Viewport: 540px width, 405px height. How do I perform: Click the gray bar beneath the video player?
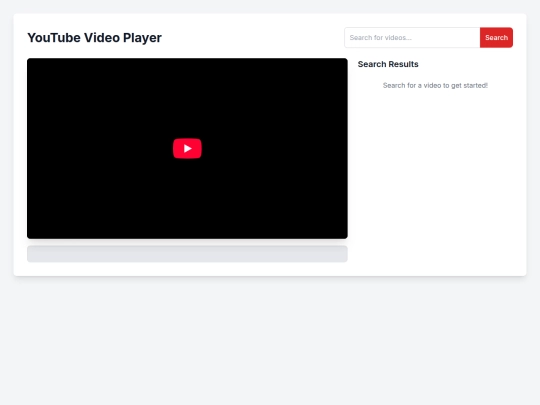[187, 254]
